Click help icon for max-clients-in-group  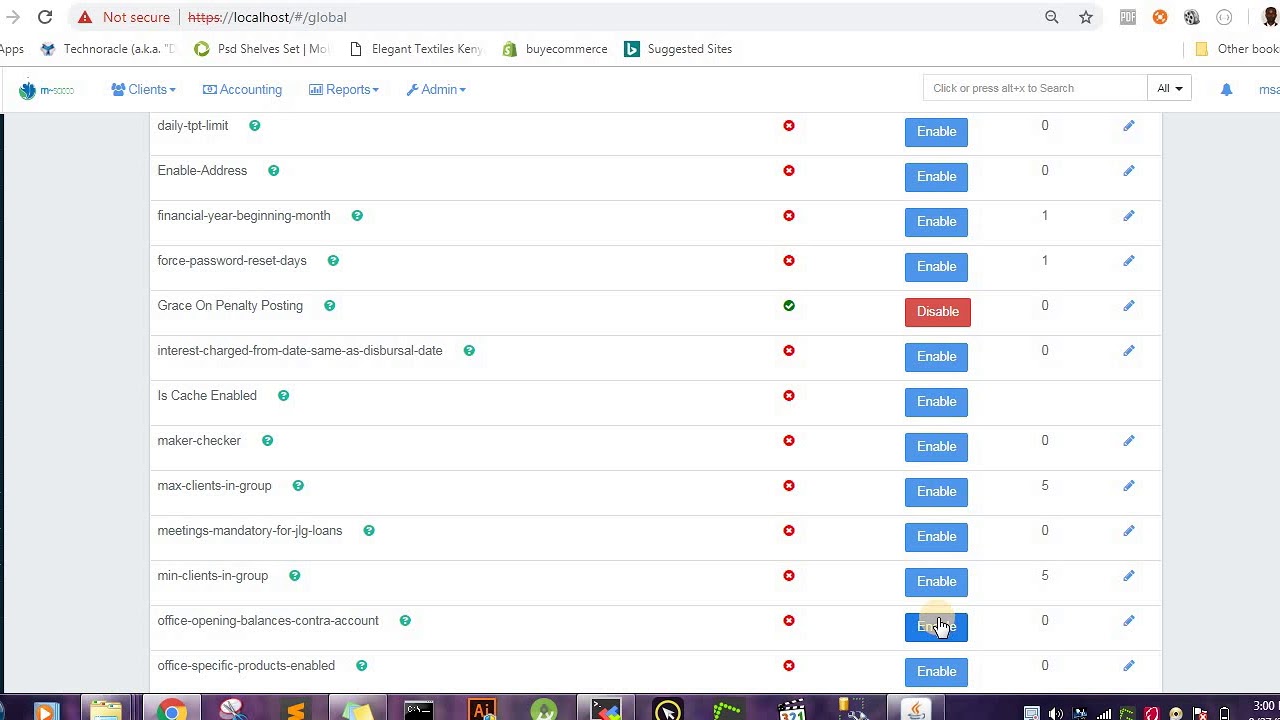pos(298,486)
